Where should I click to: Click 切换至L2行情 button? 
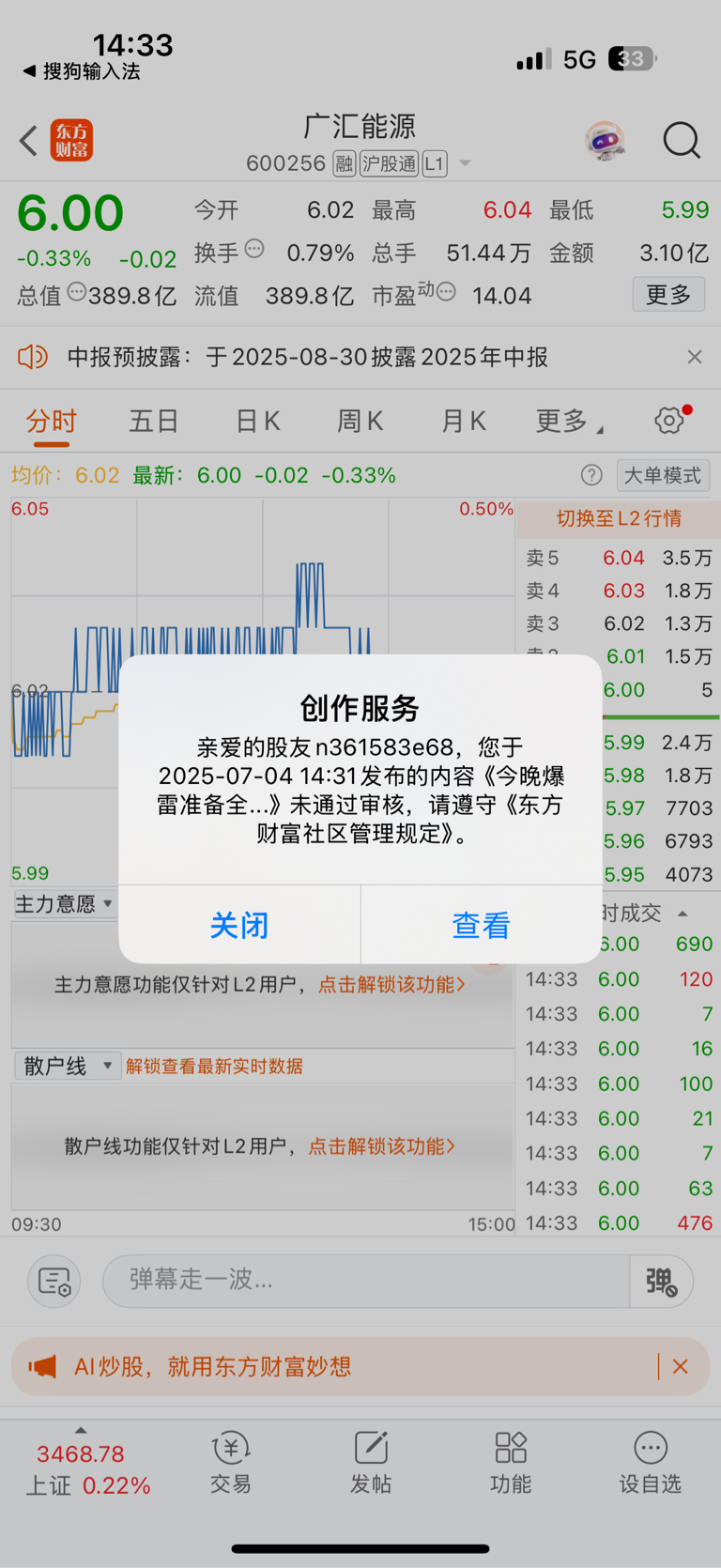click(619, 518)
